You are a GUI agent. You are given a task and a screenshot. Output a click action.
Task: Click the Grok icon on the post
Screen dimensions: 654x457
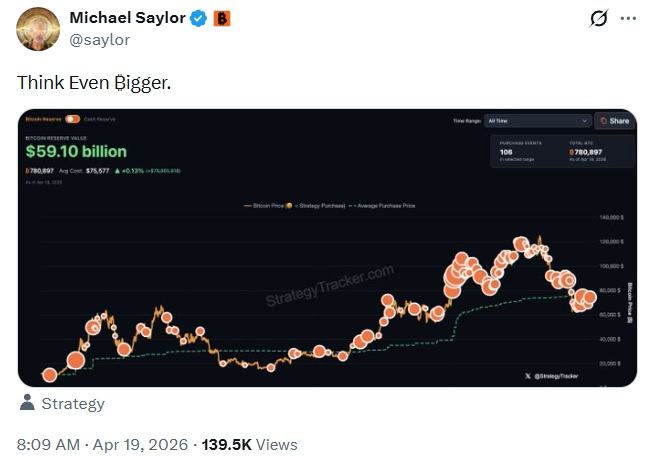point(600,19)
